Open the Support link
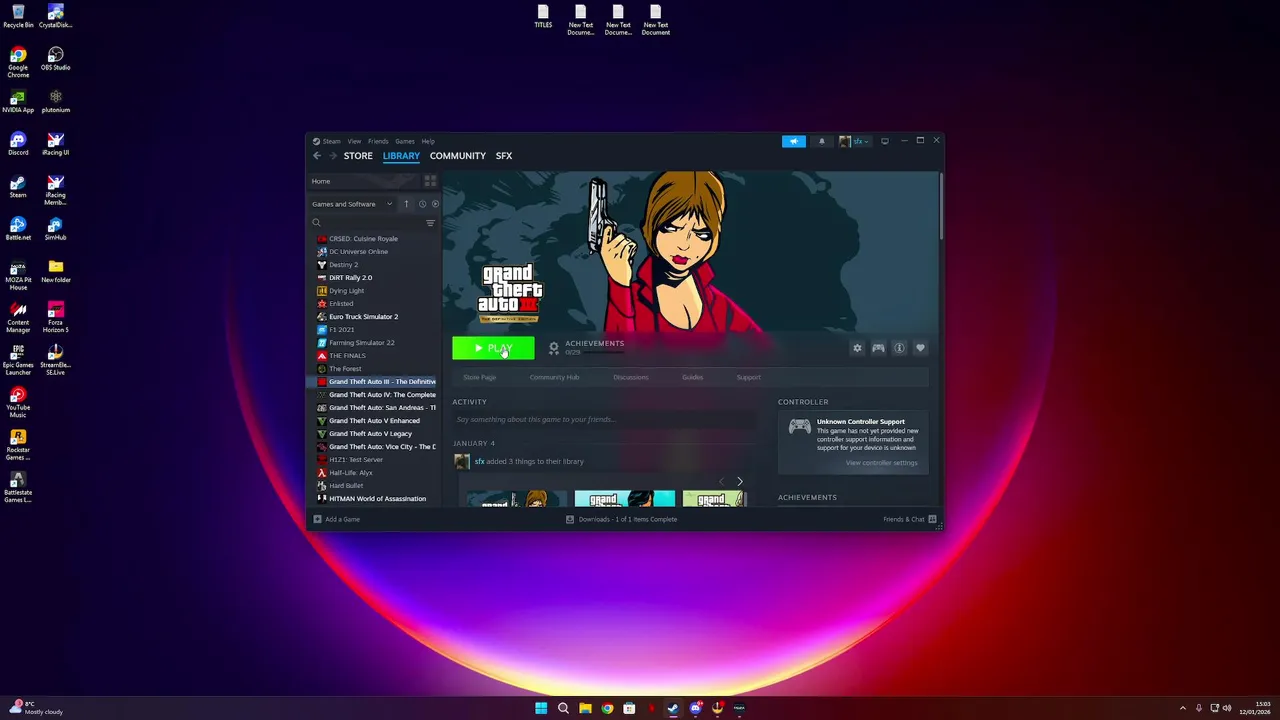This screenshot has height=720, width=1280. pyautogui.click(x=748, y=377)
